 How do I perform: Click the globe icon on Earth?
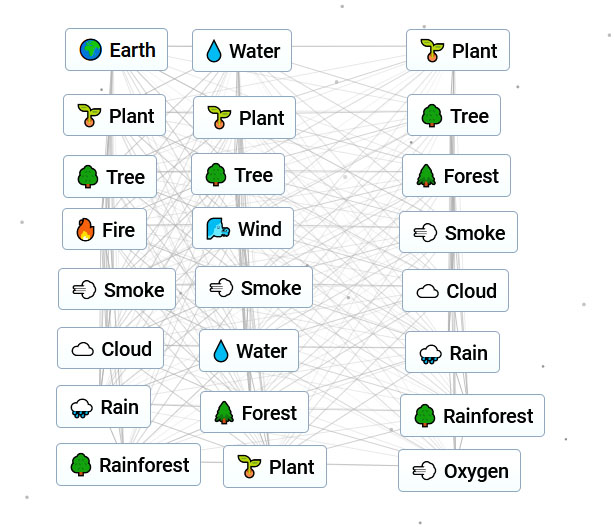click(91, 50)
